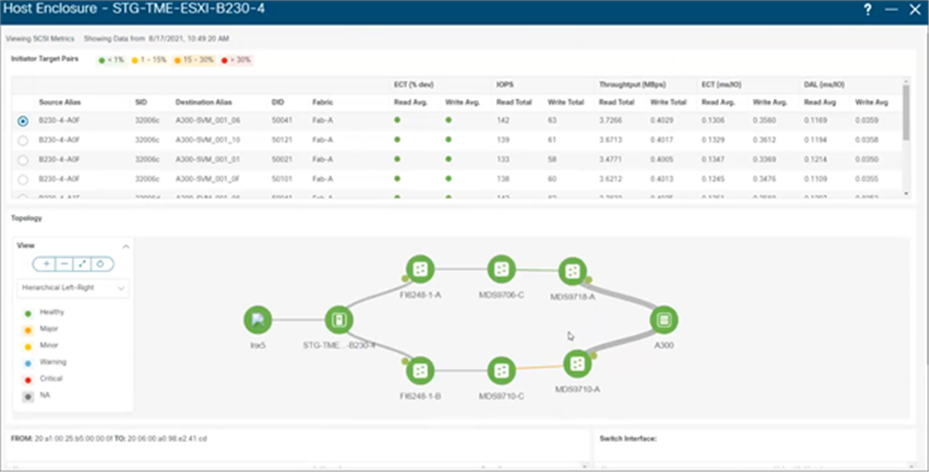The height and width of the screenshot is (472, 929).
Task: Click the FROM/TO WWN address line
Action: [x=109, y=439]
